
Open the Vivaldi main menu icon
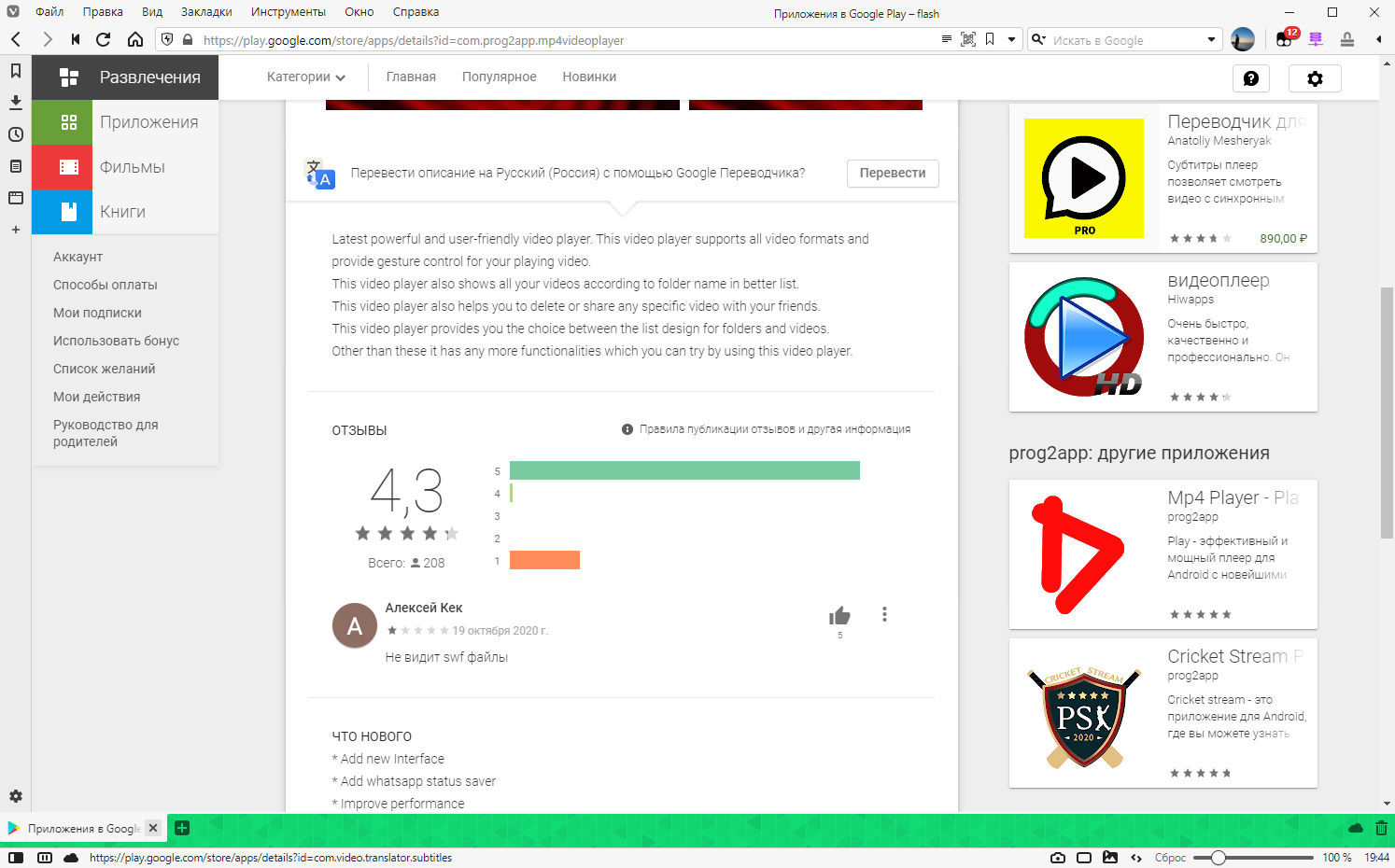coord(13,12)
